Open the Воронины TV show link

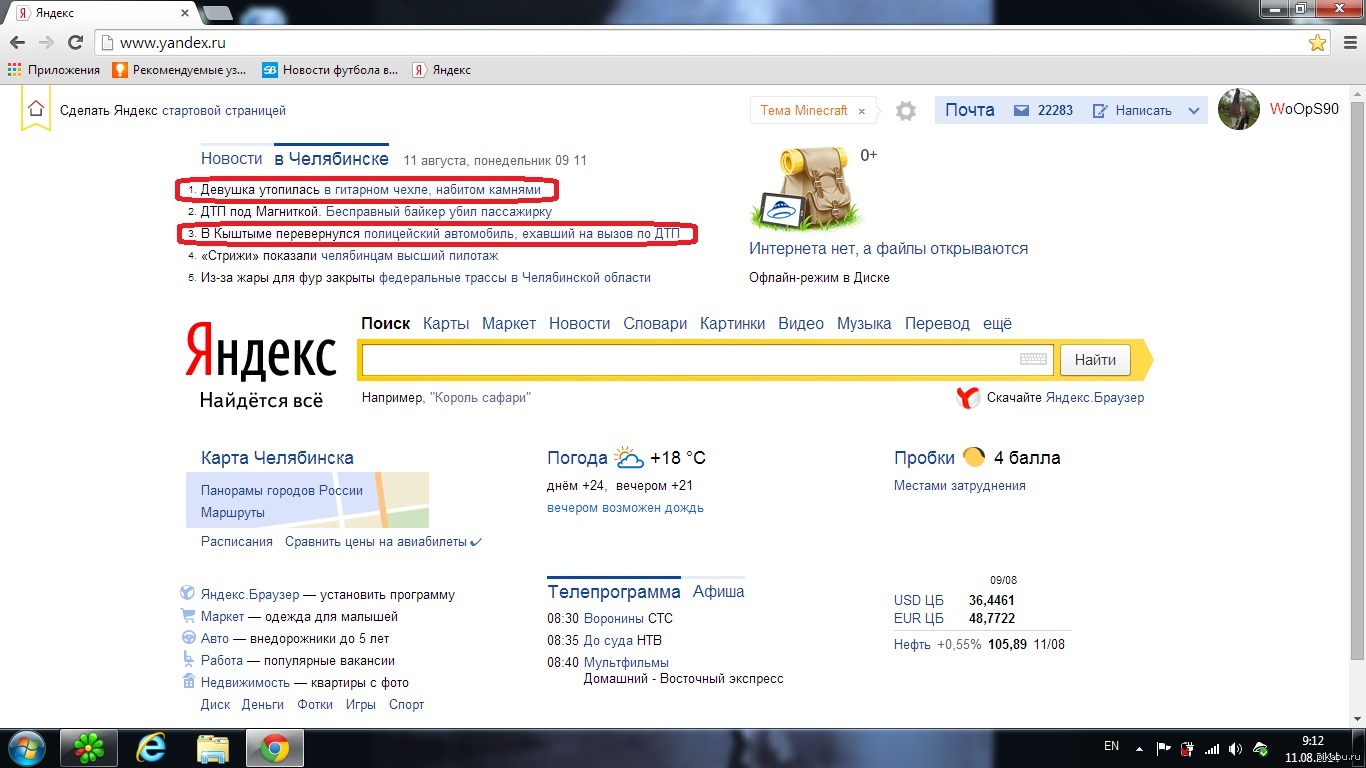coord(614,618)
